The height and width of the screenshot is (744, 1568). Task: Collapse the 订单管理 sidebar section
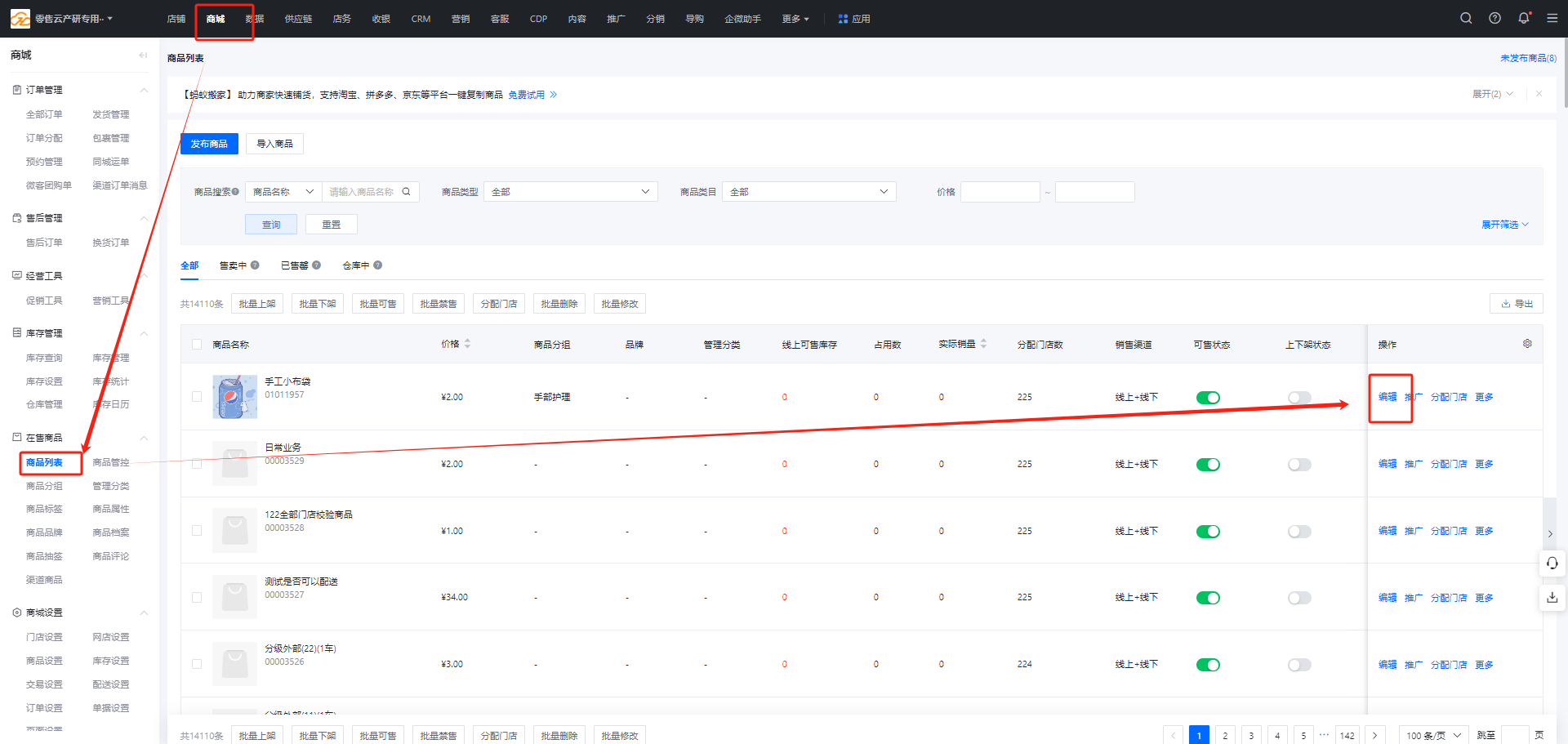click(x=144, y=90)
